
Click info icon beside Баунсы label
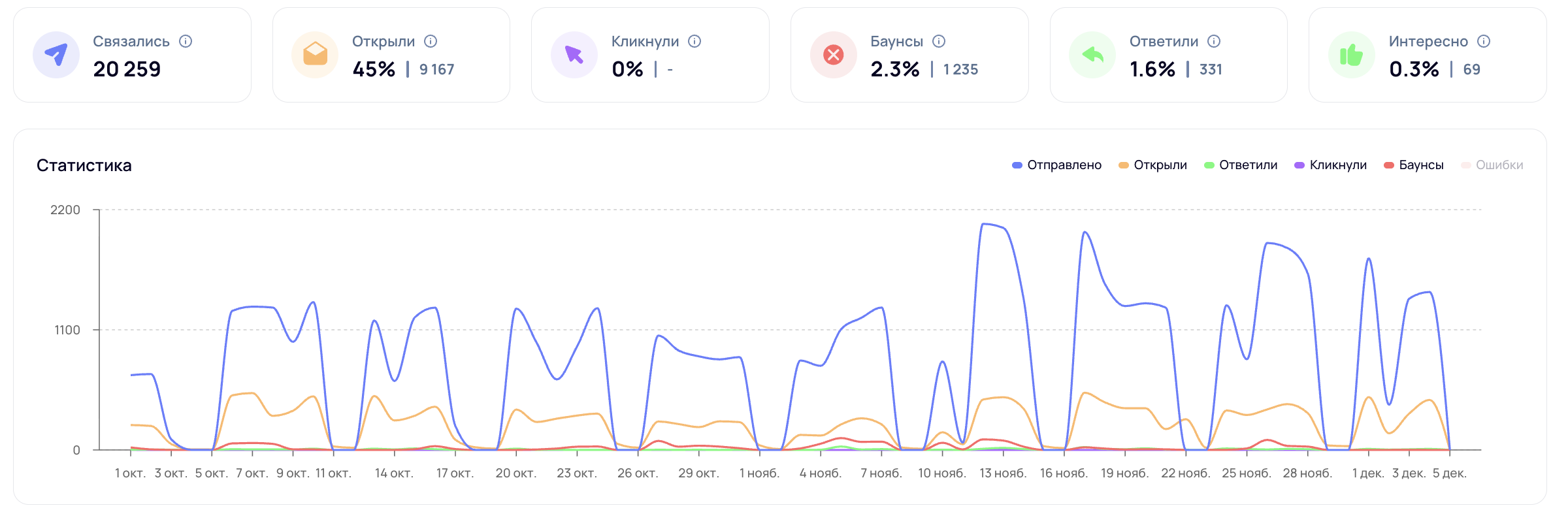point(939,41)
